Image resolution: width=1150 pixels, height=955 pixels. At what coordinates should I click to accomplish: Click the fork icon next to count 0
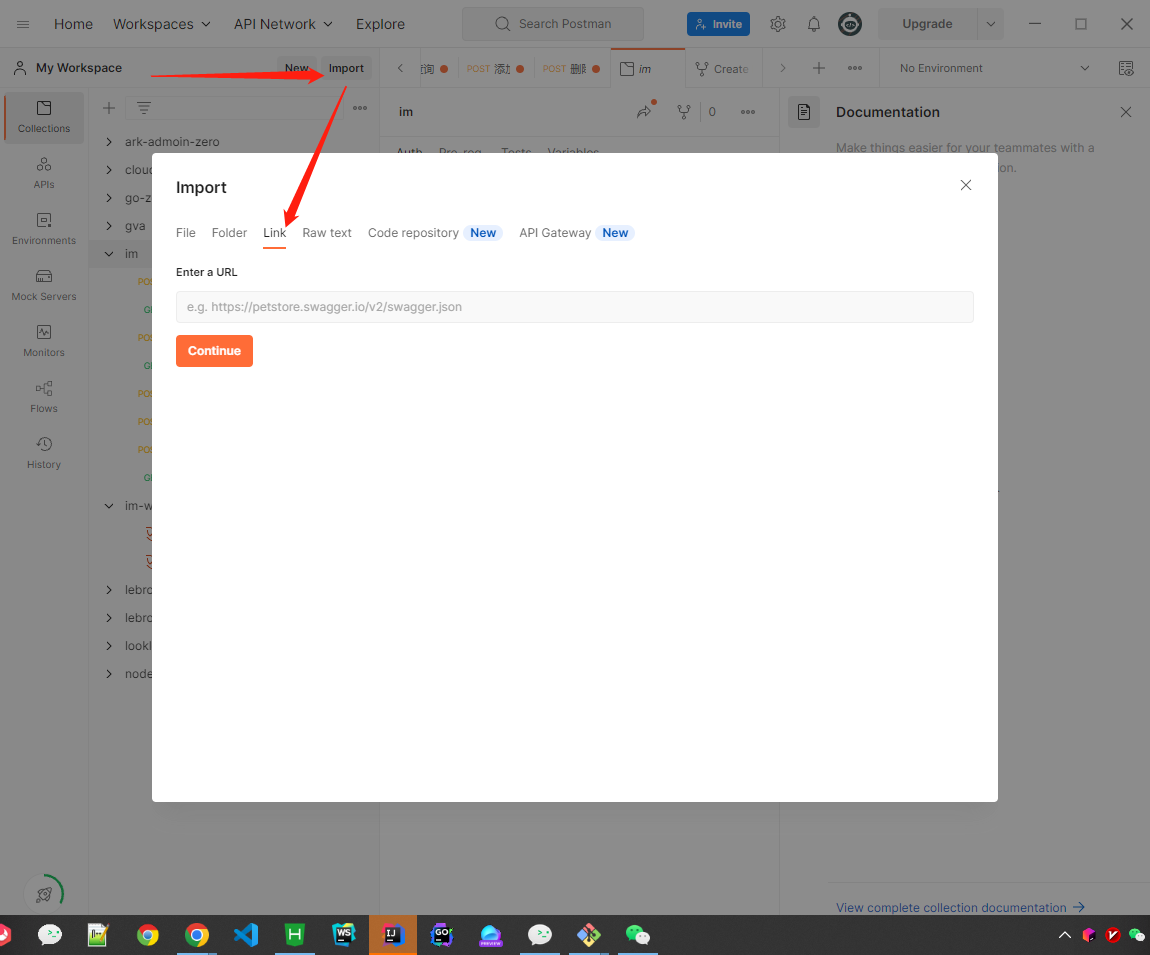point(684,112)
